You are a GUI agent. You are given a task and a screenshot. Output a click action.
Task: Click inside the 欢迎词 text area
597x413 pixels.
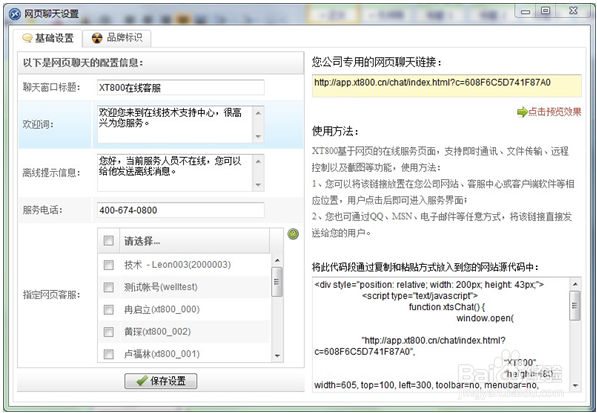pos(175,124)
